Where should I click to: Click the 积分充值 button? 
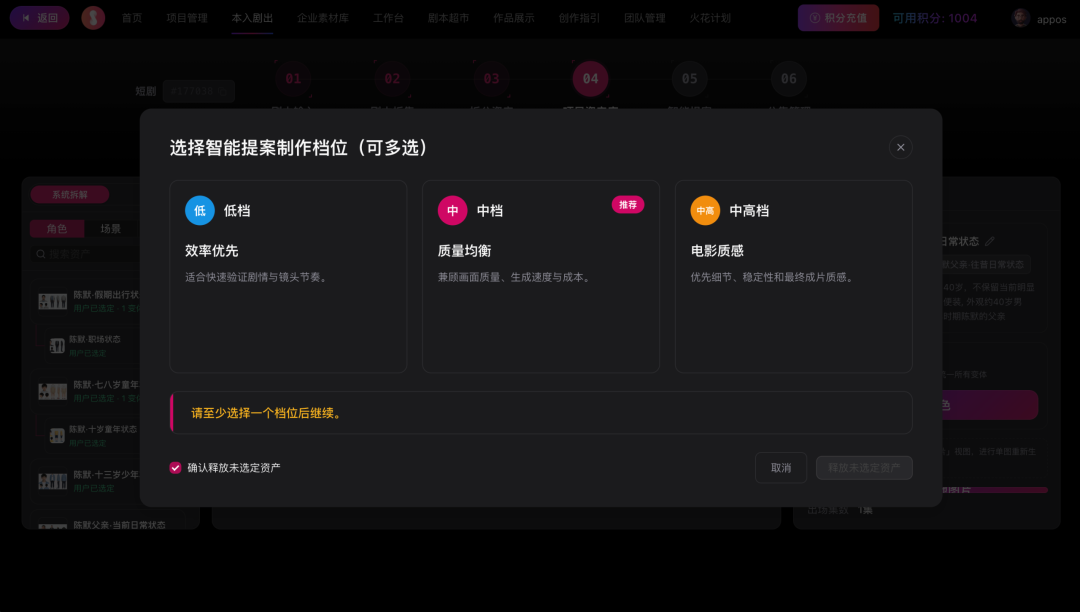click(x=838, y=18)
